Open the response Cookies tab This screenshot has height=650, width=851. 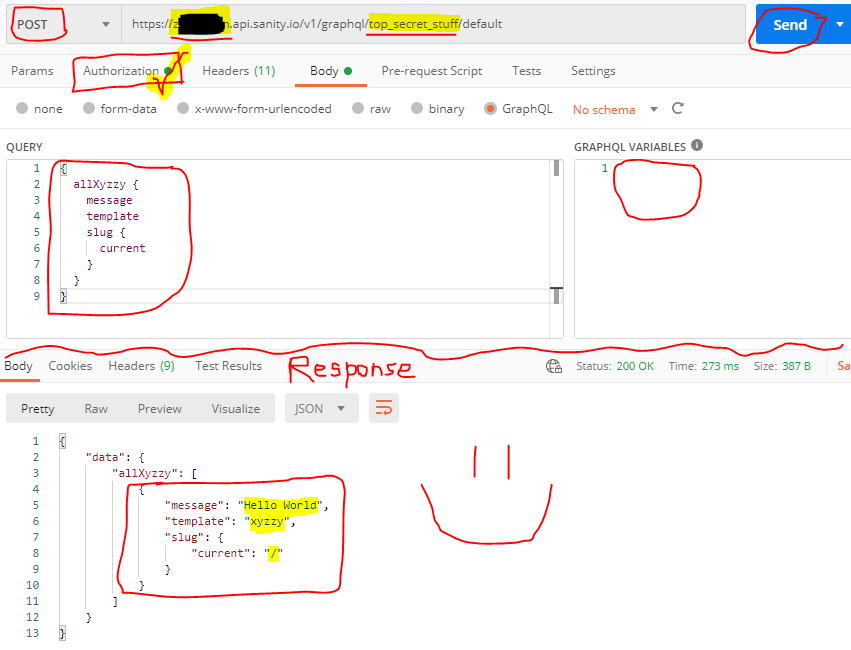(x=70, y=366)
